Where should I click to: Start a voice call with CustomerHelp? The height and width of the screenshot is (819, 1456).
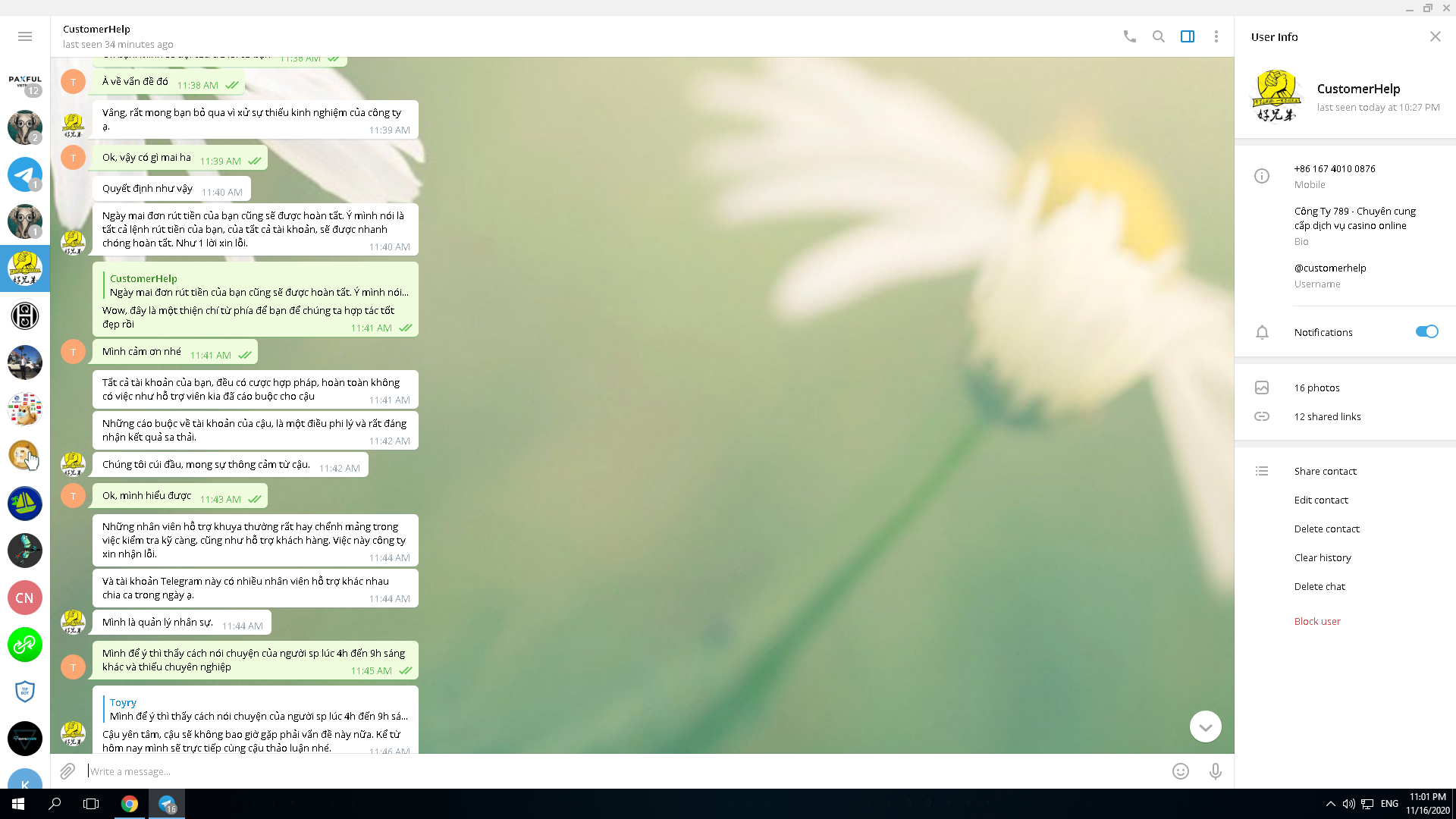tap(1129, 36)
